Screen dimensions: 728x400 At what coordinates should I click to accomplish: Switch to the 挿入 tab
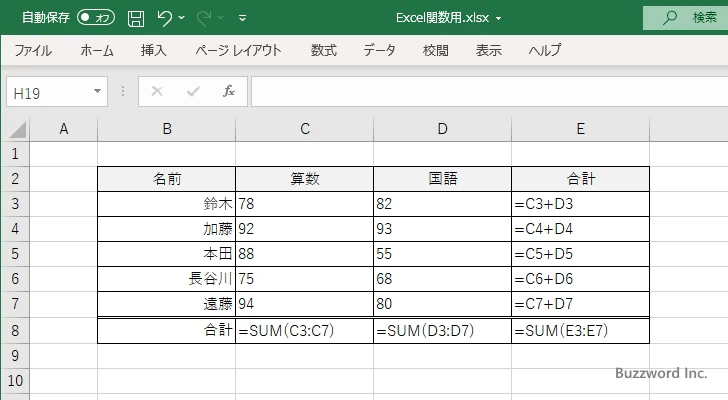pyautogui.click(x=154, y=50)
